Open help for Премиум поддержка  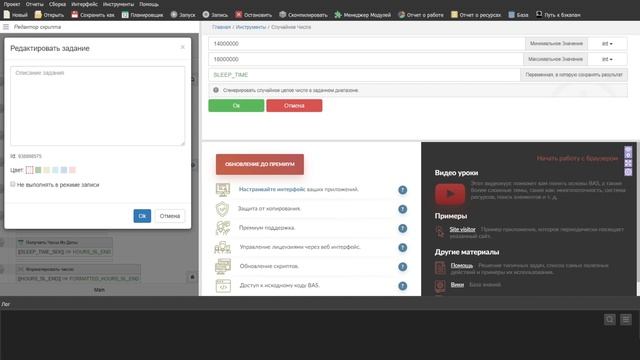tap(402, 228)
